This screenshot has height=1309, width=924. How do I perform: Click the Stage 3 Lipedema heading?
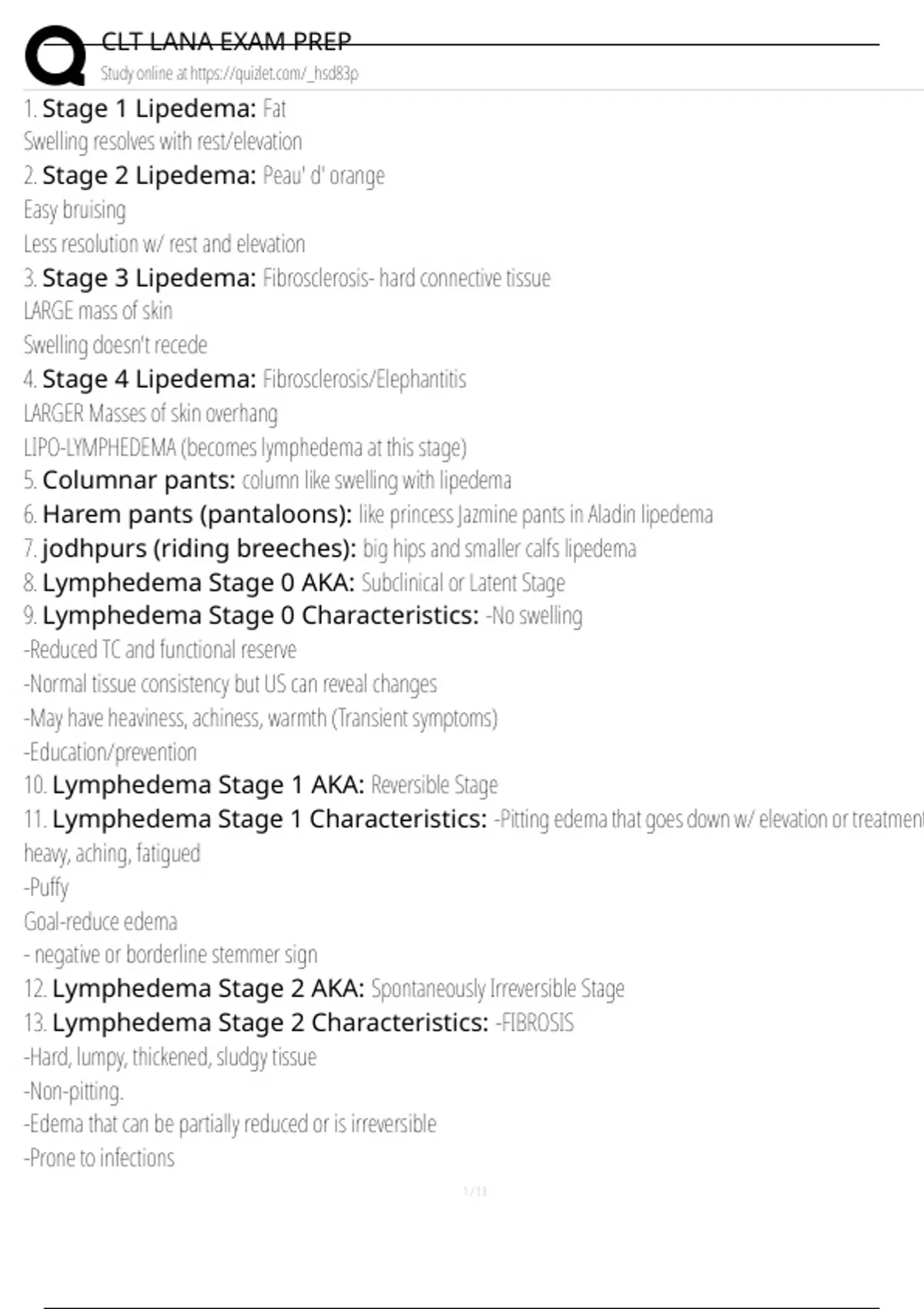[149, 277]
